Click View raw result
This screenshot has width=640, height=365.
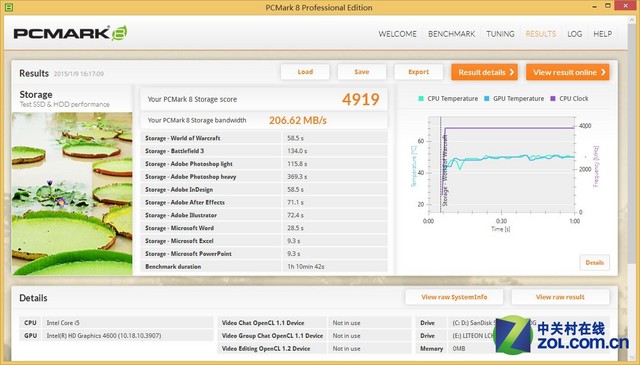pyautogui.click(x=560, y=297)
